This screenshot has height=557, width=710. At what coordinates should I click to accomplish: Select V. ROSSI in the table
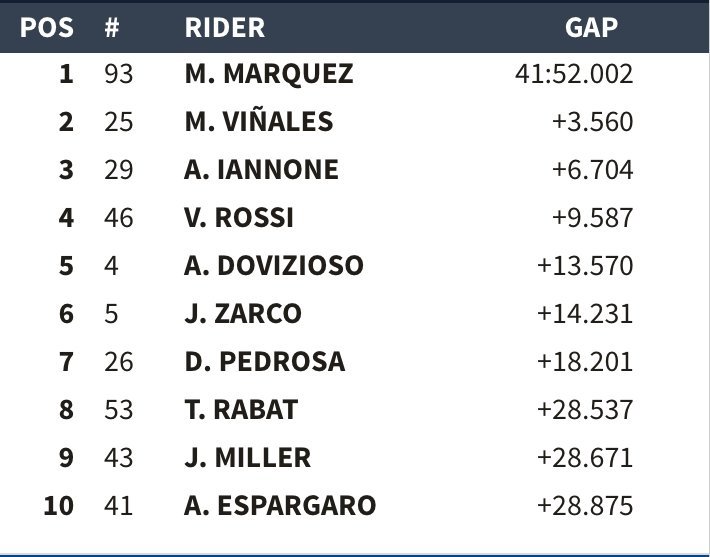tap(239, 218)
